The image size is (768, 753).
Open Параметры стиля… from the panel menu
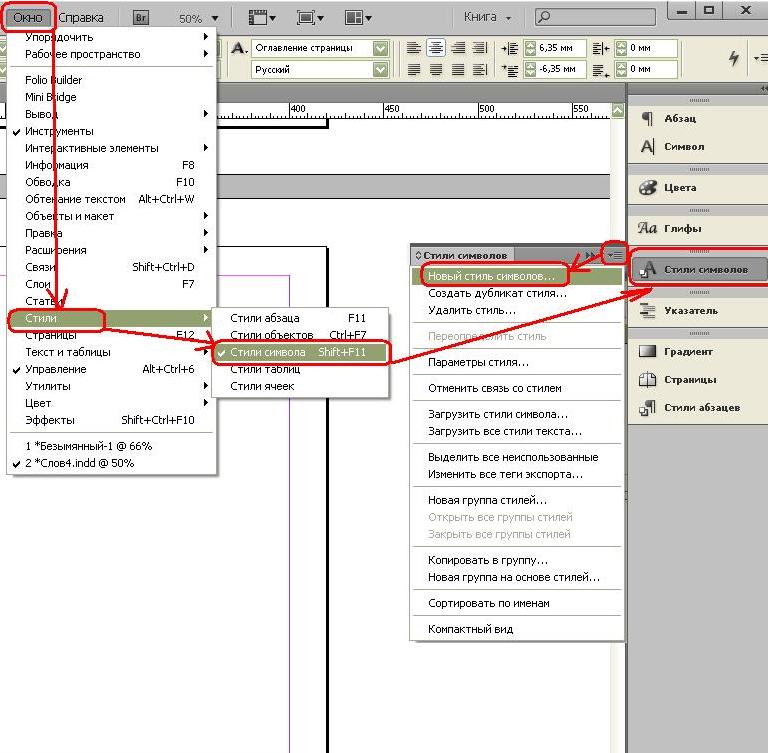[517, 363]
